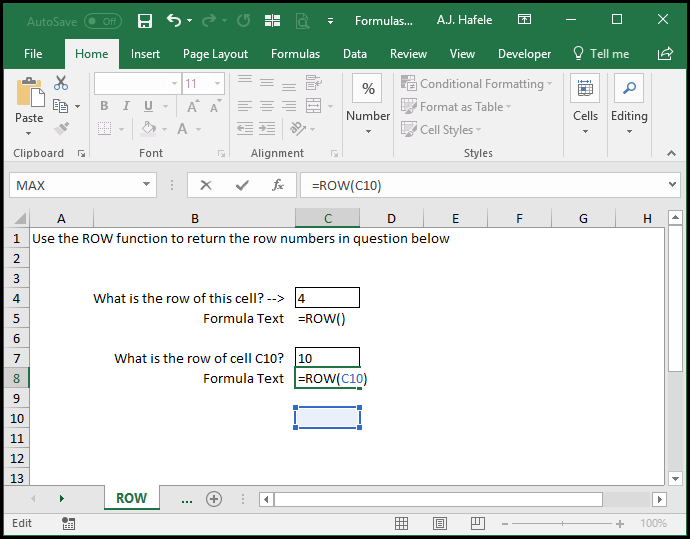
Task: Undo the last action
Action: tap(174, 20)
